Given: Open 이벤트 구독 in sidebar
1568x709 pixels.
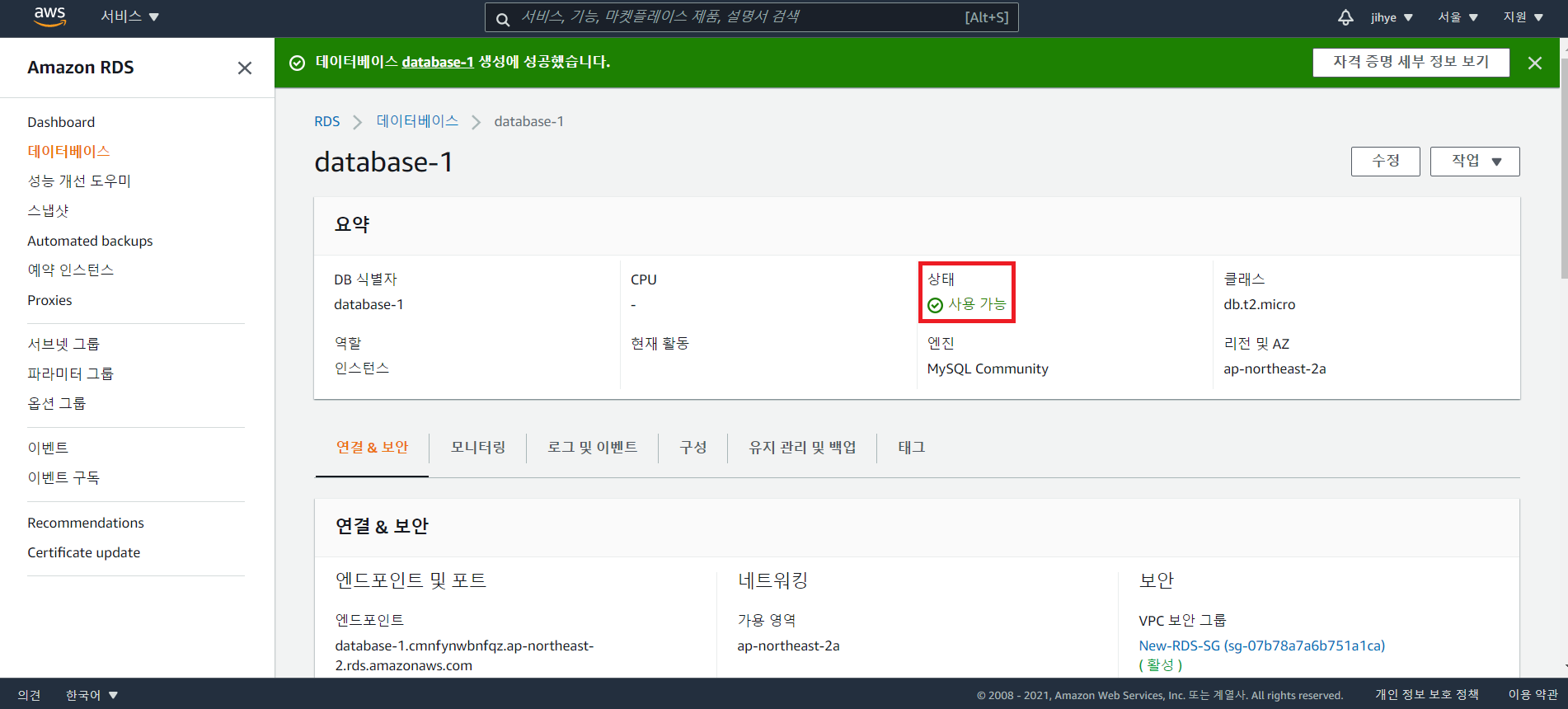Looking at the screenshot, I should 63,477.
